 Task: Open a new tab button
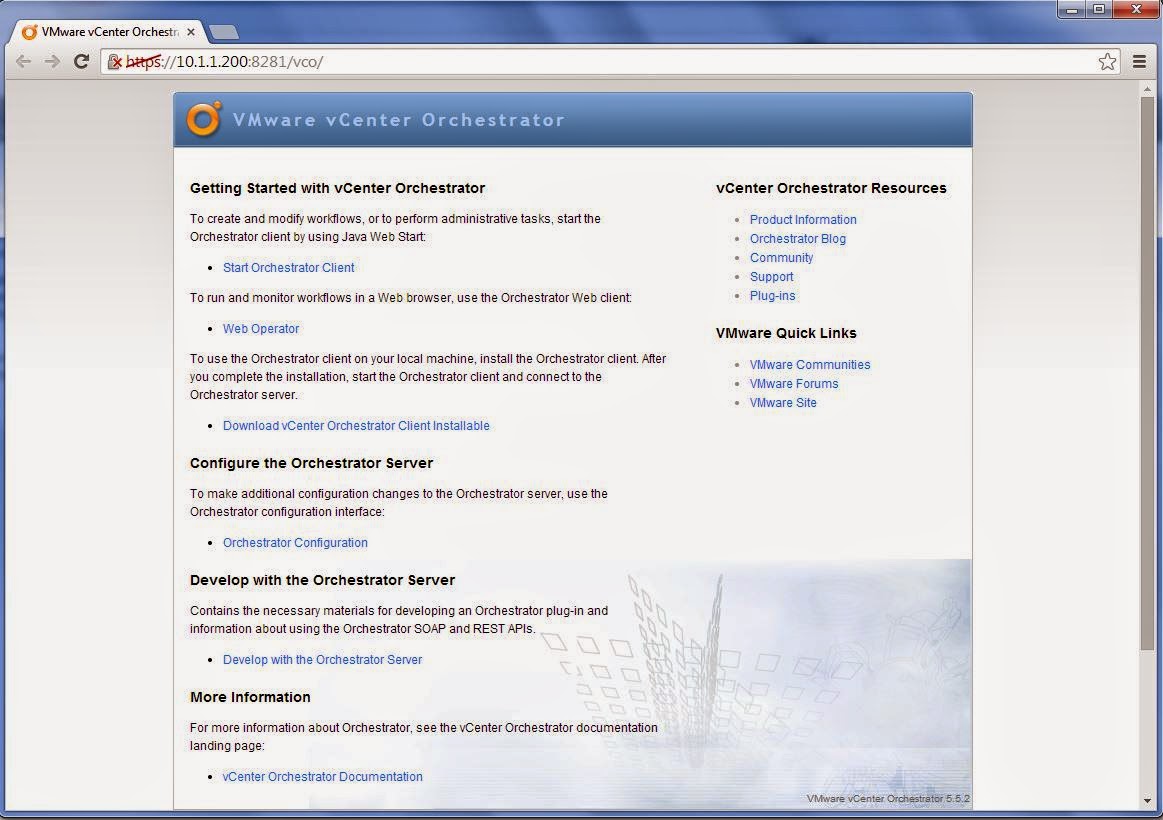[x=223, y=32]
